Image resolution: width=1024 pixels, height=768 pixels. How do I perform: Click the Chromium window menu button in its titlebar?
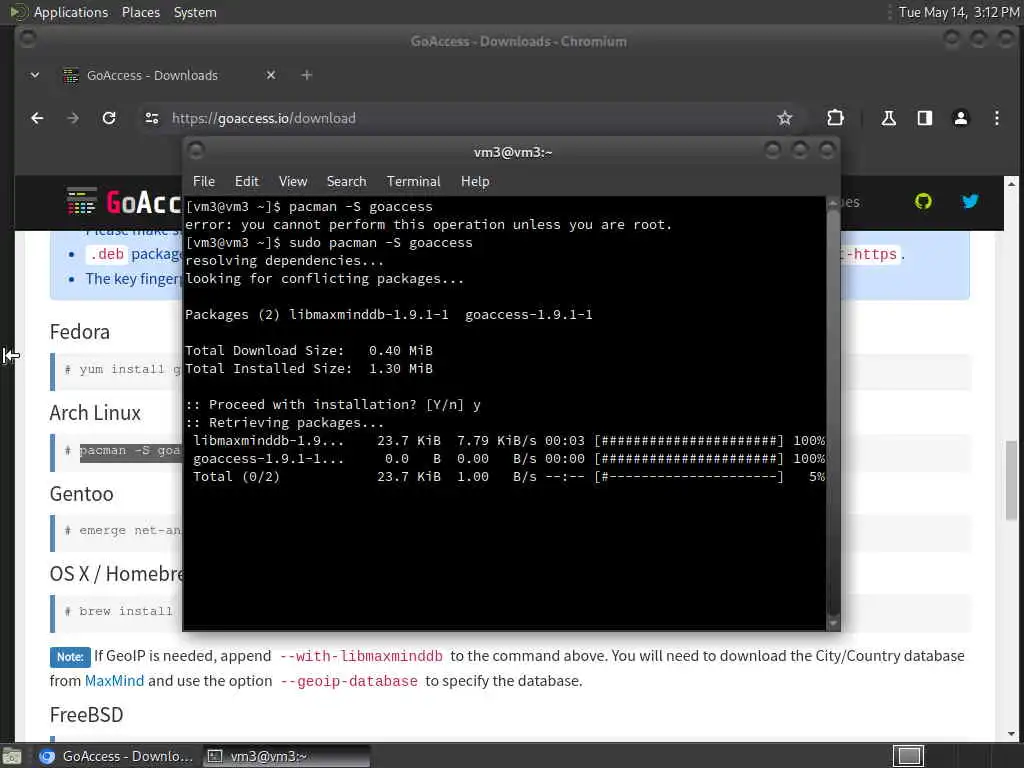tap(27, 39)
